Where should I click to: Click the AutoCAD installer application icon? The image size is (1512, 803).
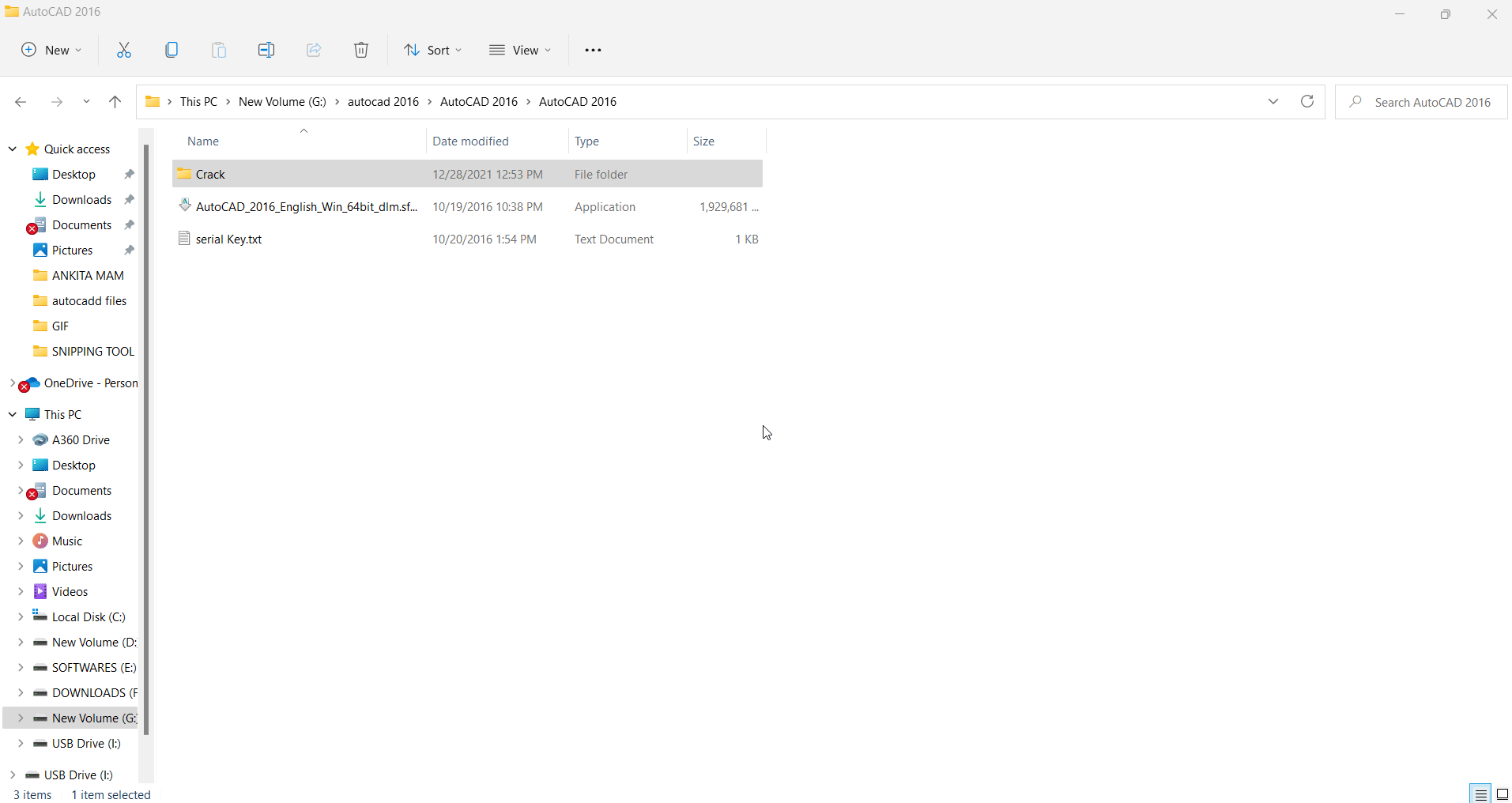coord(184,205)
